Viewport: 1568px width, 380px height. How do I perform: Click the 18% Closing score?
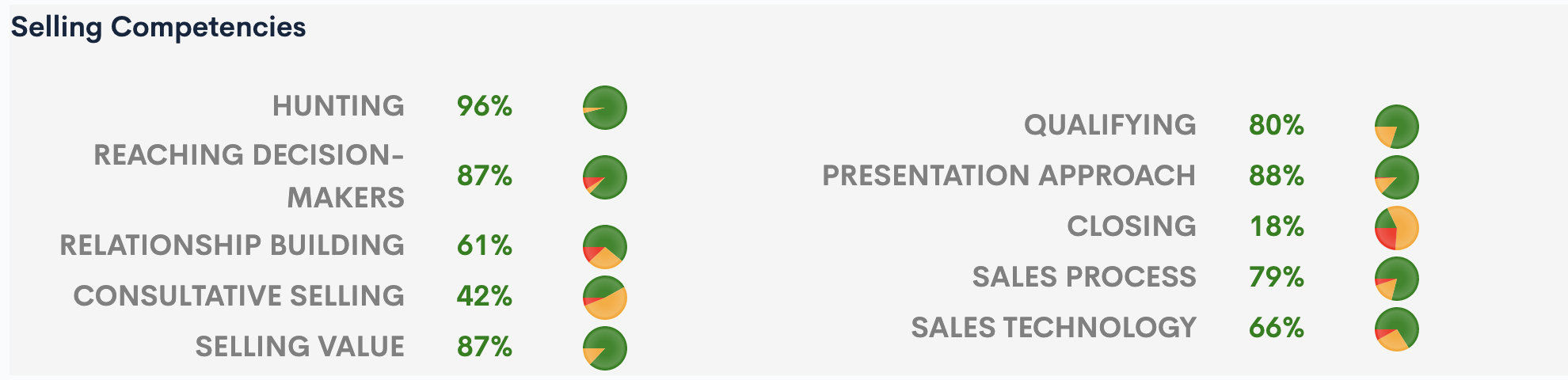[x=1277, y=226]
